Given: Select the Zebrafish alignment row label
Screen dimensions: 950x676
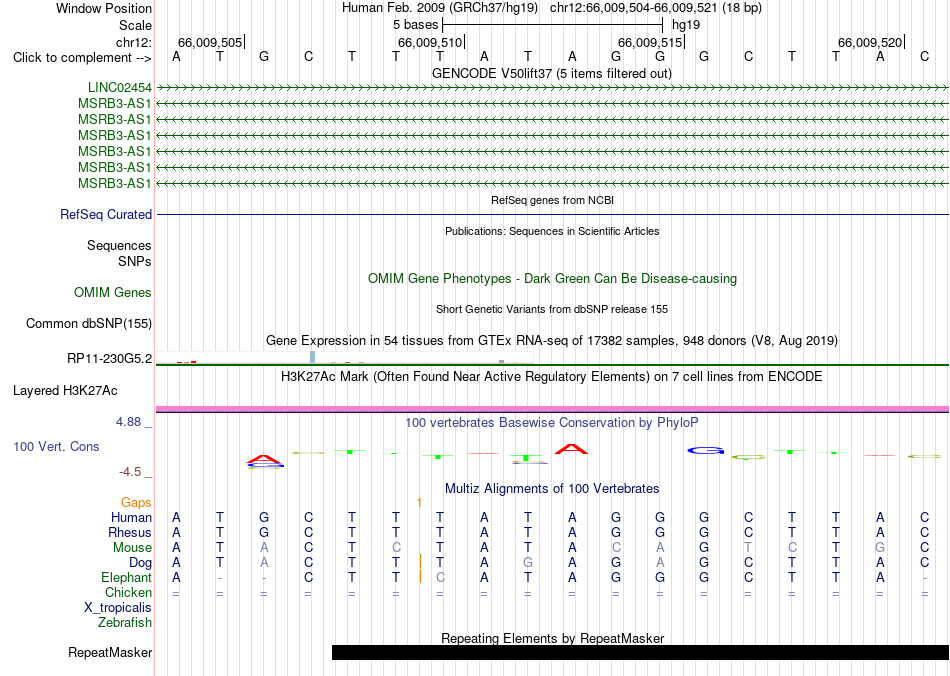Looking at the screenshot, I should click(x=125, y=623).
